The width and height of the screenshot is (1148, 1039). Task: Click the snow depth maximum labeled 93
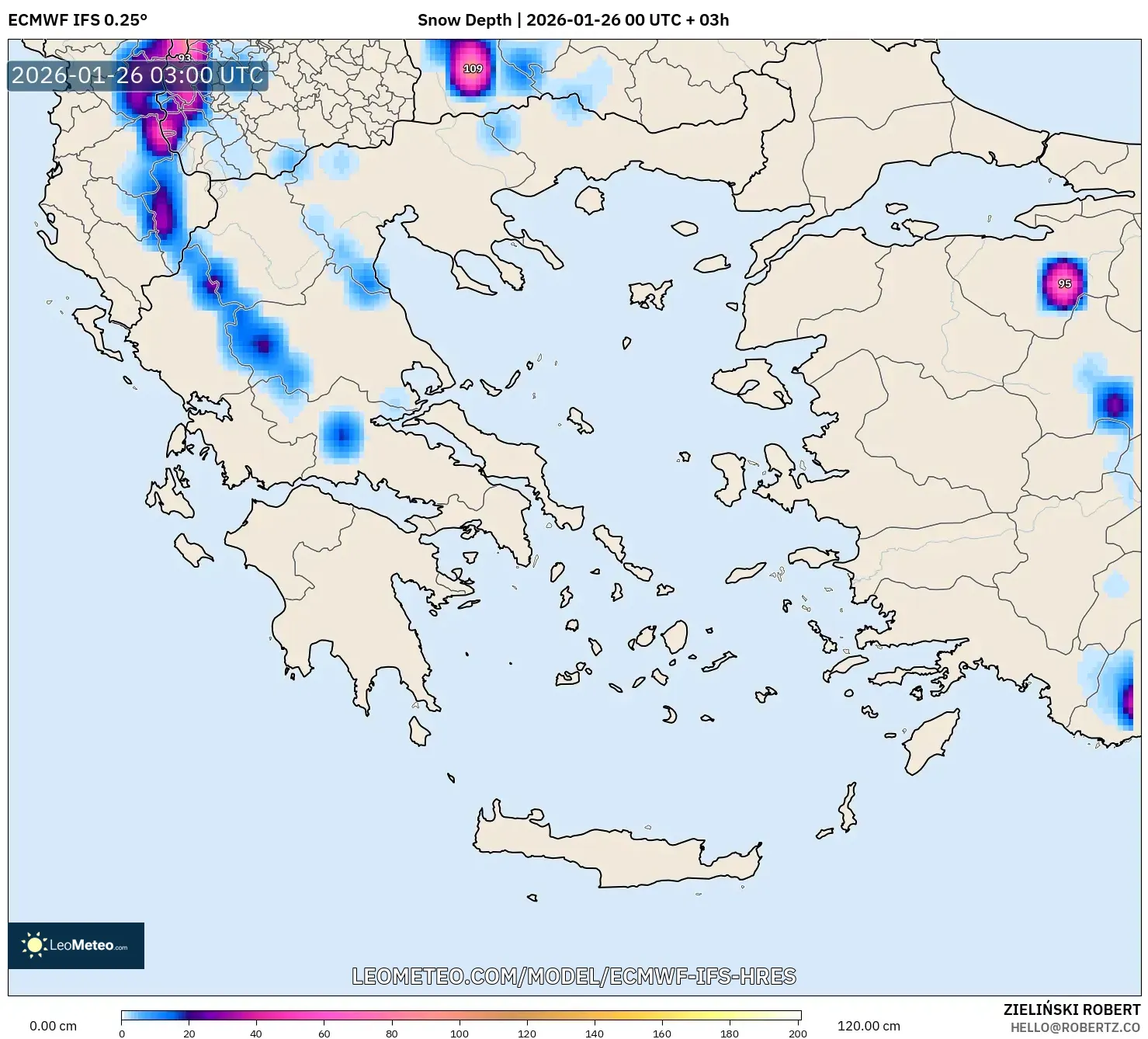(185, 59)
